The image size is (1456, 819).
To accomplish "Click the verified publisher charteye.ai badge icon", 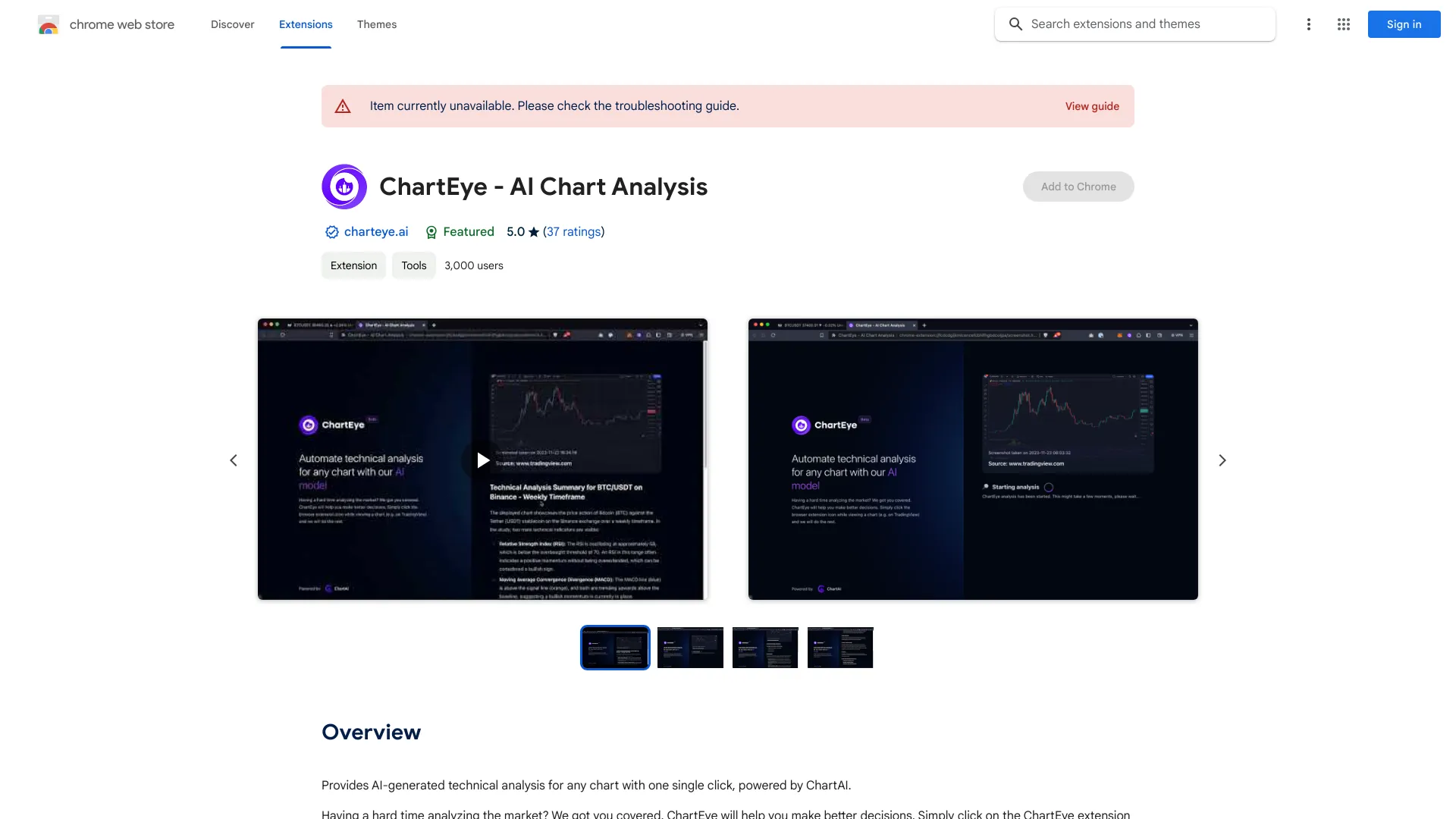I will click(330, 232).
